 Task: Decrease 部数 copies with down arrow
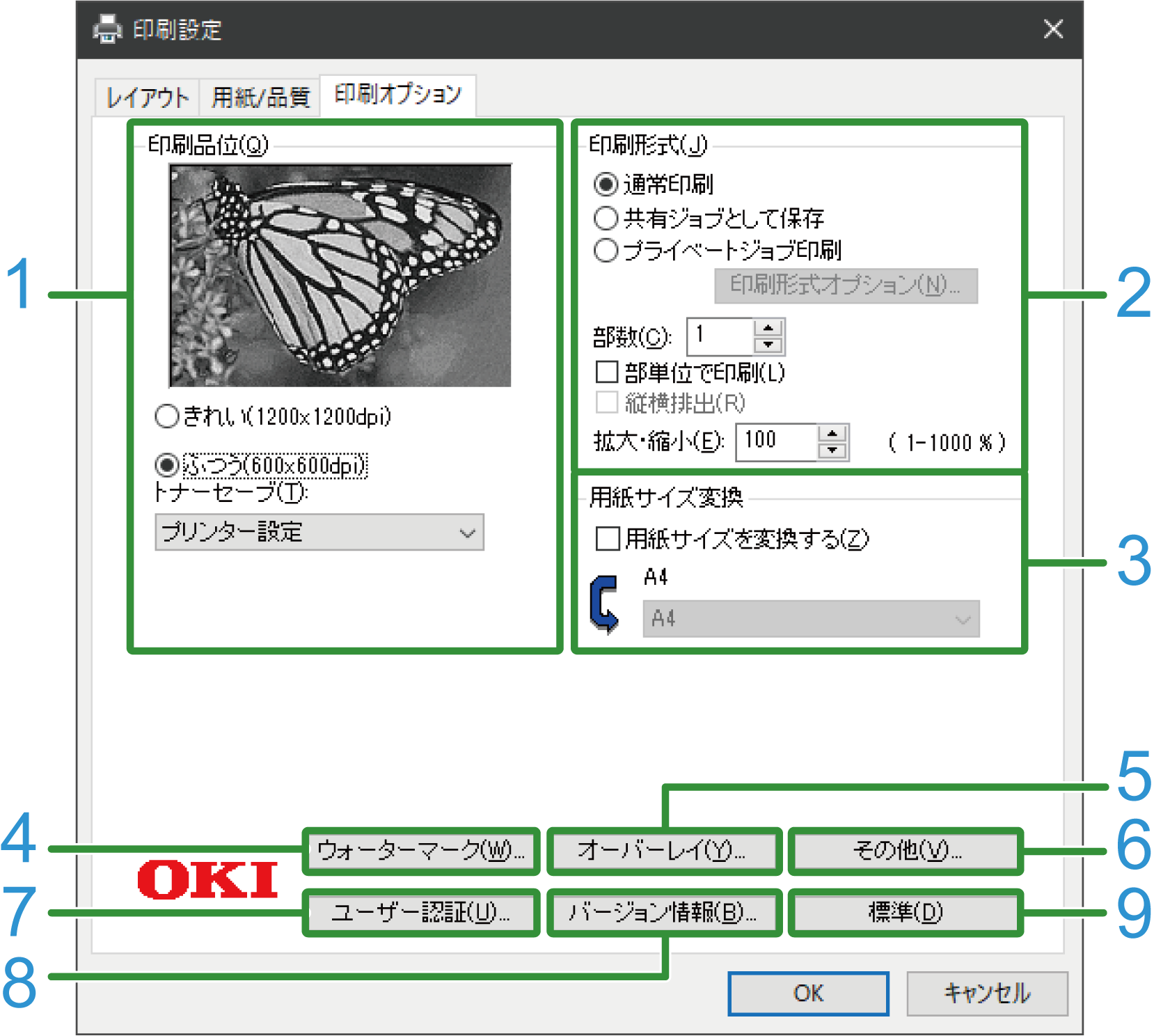tap(768, 345)
